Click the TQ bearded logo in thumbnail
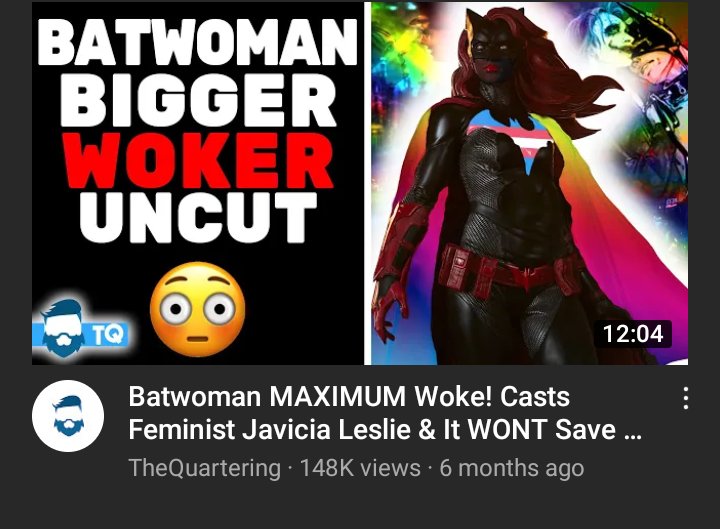 click(80, 328)
